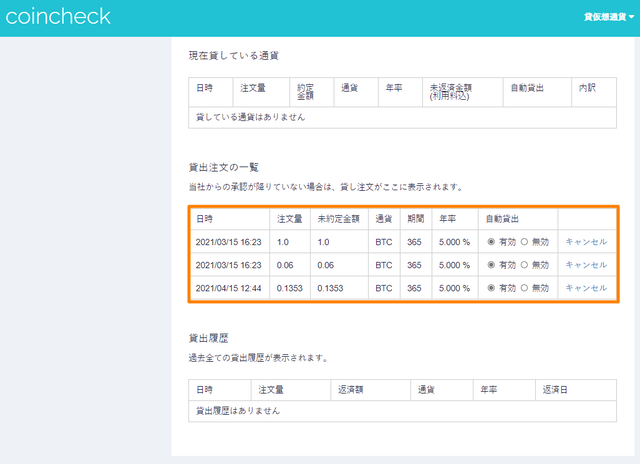
Task: Click 365 period in the 1.0 order row
Action: 414,242
